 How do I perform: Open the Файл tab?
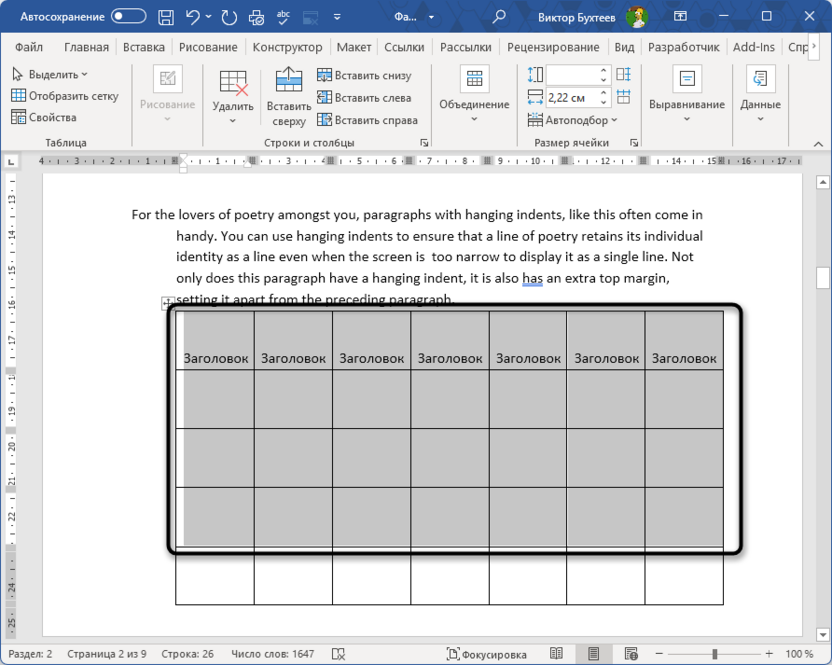(x=29, y=47)
